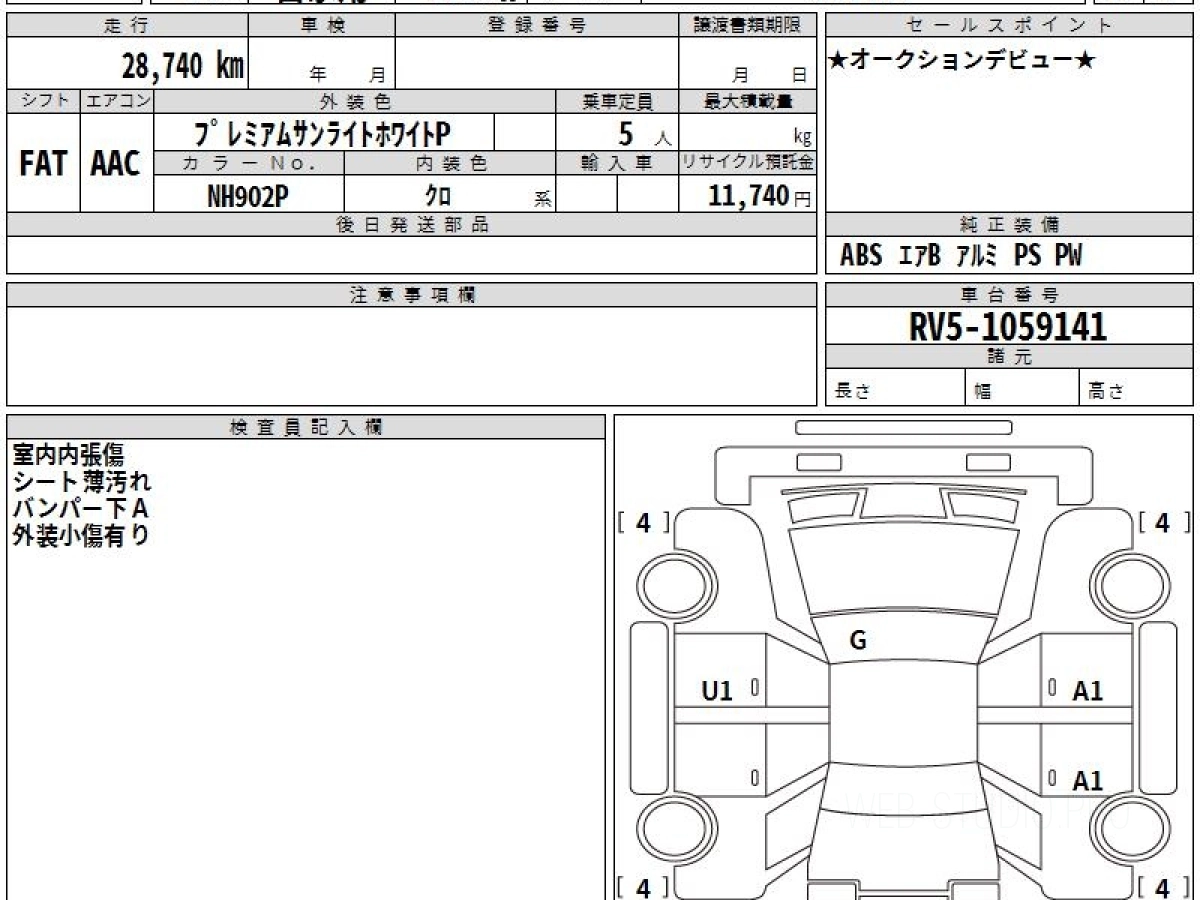
Task: Click the 車検 header cell
Action: (x=322, y=26)
